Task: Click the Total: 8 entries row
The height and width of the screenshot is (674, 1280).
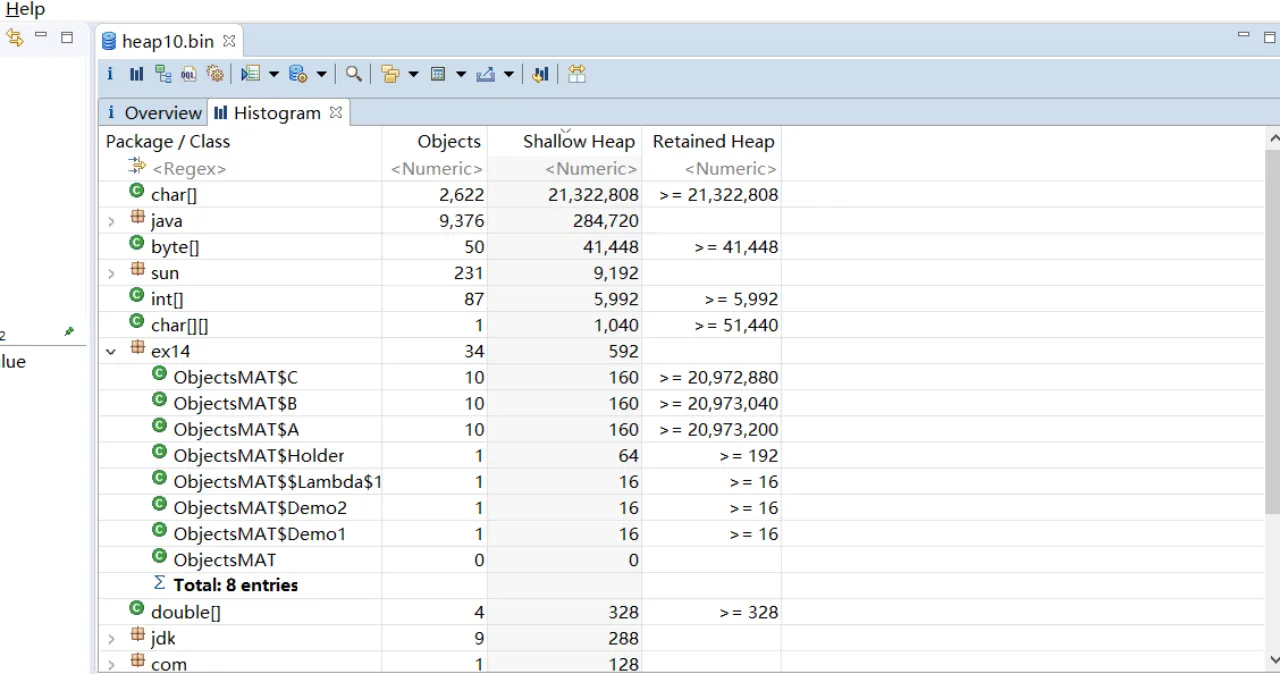Action: [x=440, y=585]
